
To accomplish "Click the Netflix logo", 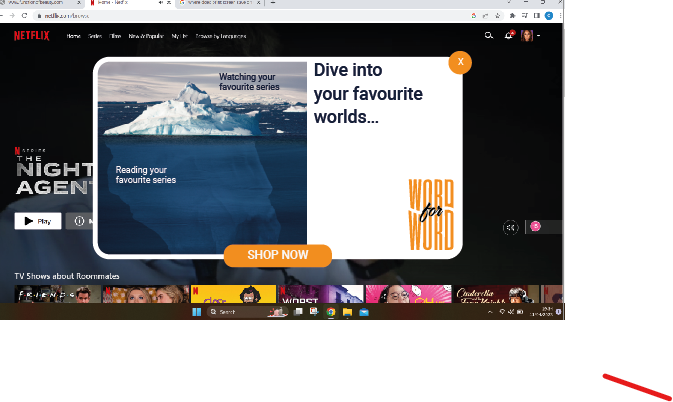I will (32, 36).
